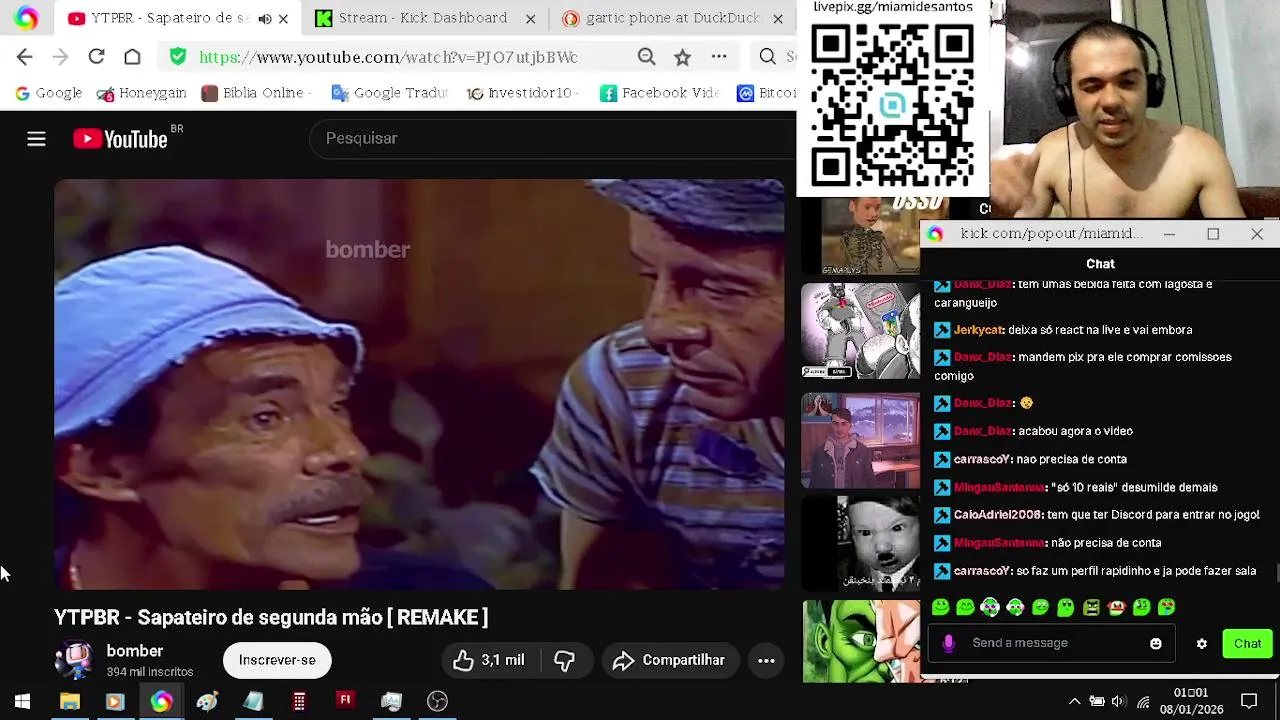
Task: Open YouTube hamburger guide menu
Action: pyautogui.click(x=36, y=139)
